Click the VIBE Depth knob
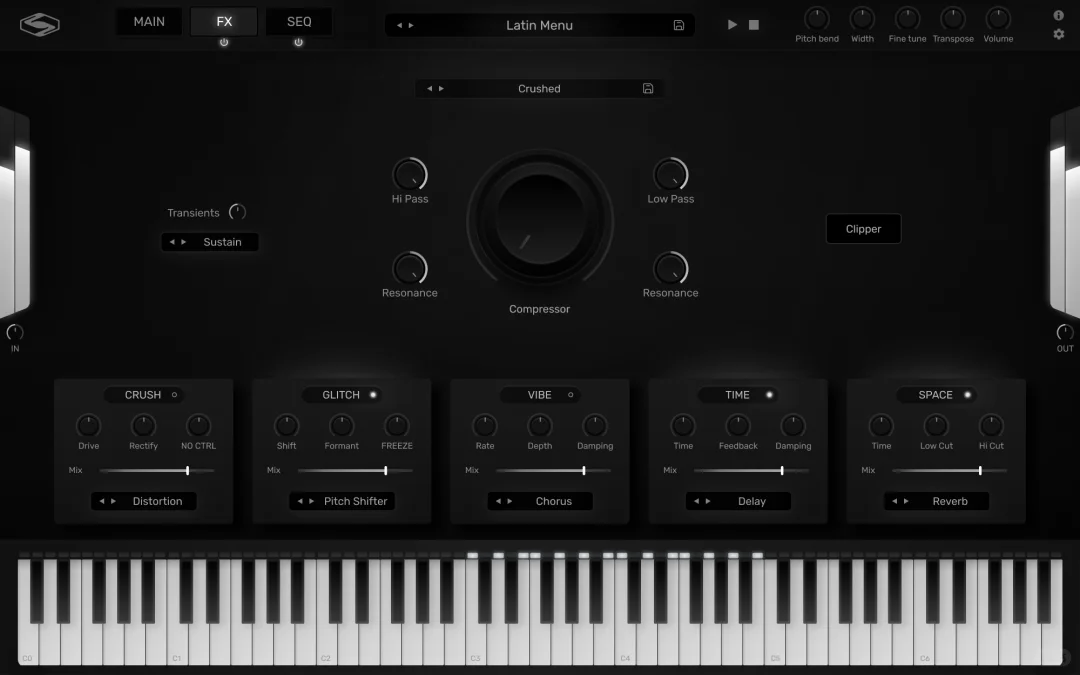The width and height of the screenshot is (1080, 675). point(540,426)
